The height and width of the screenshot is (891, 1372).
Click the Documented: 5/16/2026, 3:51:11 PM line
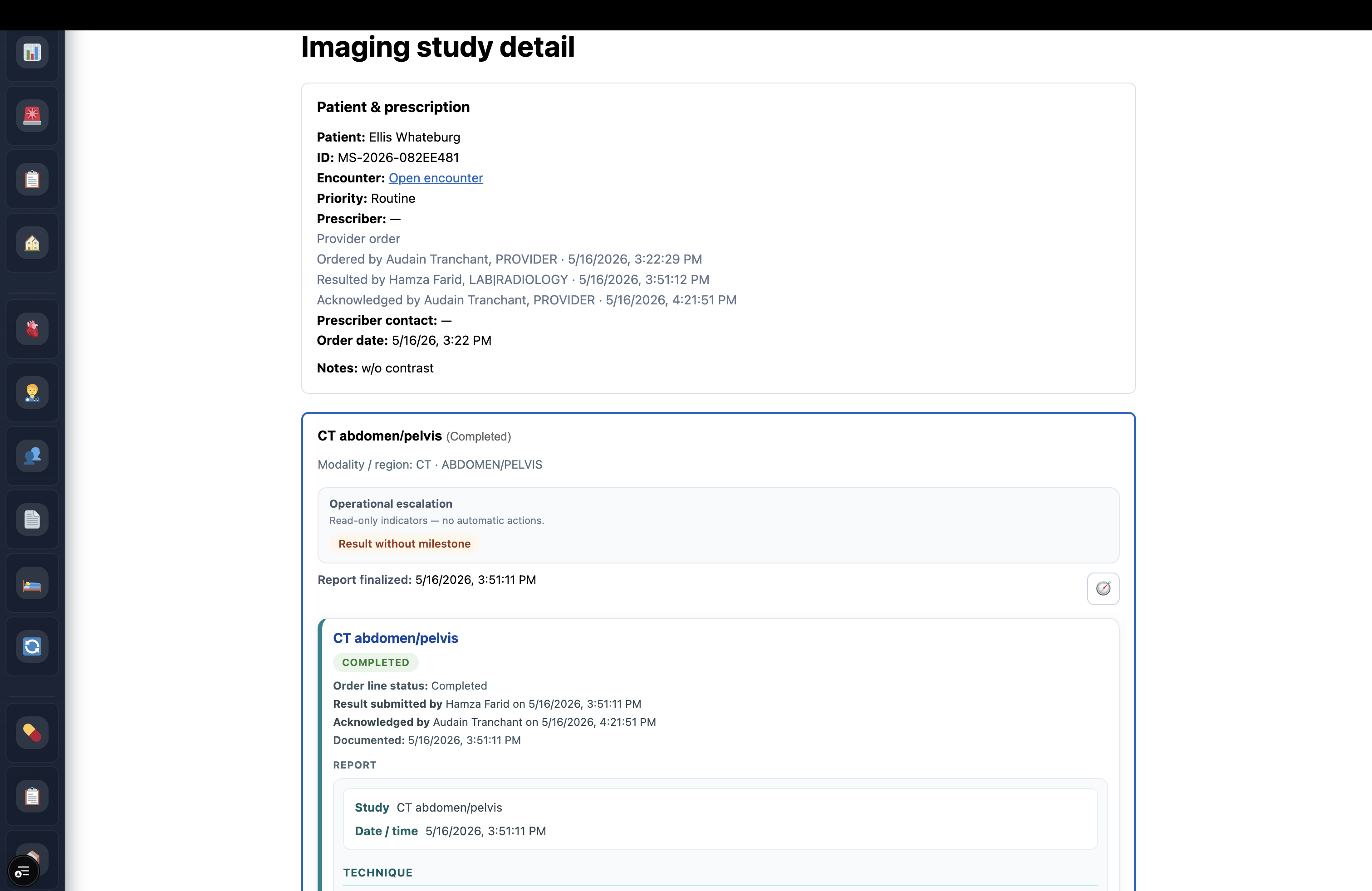click(427, 740)
